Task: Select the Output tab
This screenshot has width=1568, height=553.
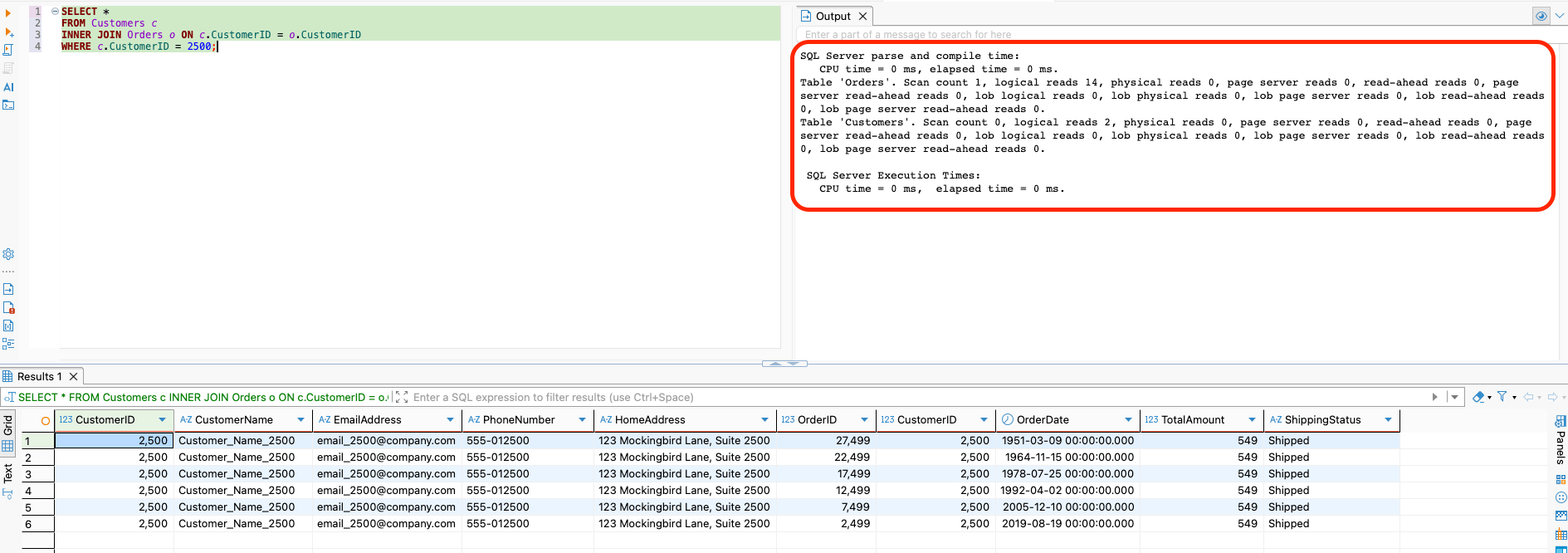Action: [833, 16]
